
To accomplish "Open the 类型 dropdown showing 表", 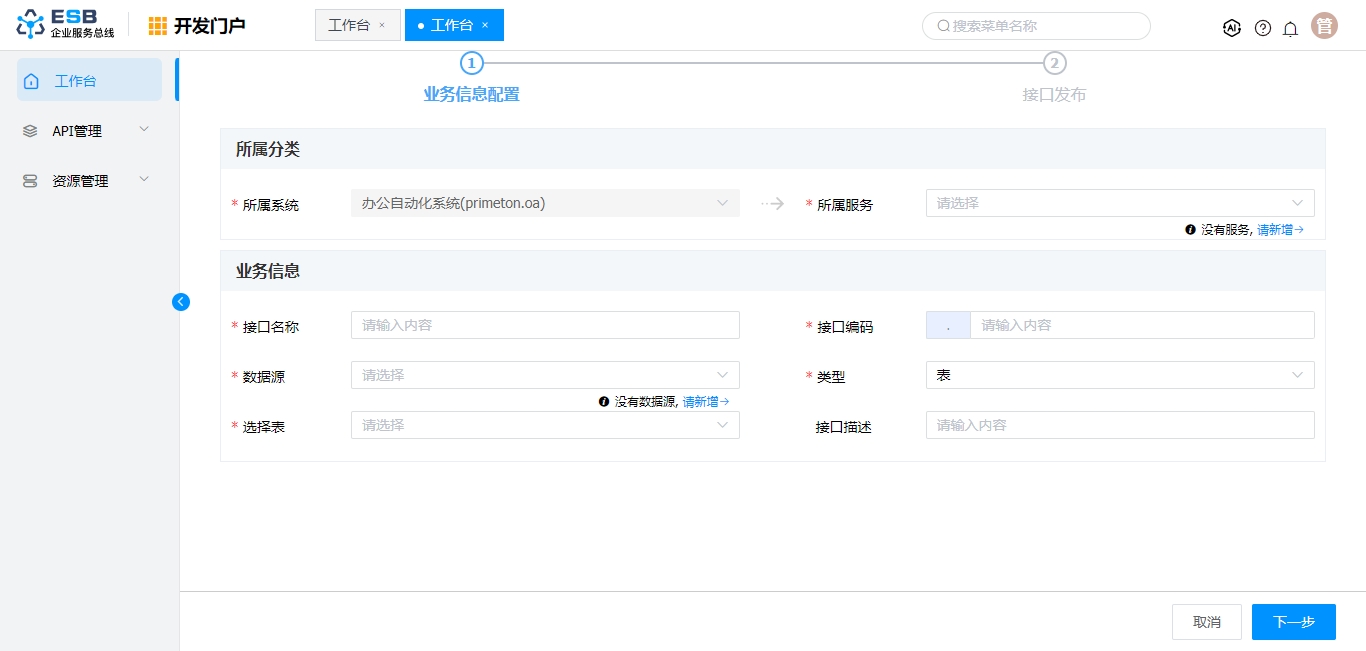I will 1119,375.
